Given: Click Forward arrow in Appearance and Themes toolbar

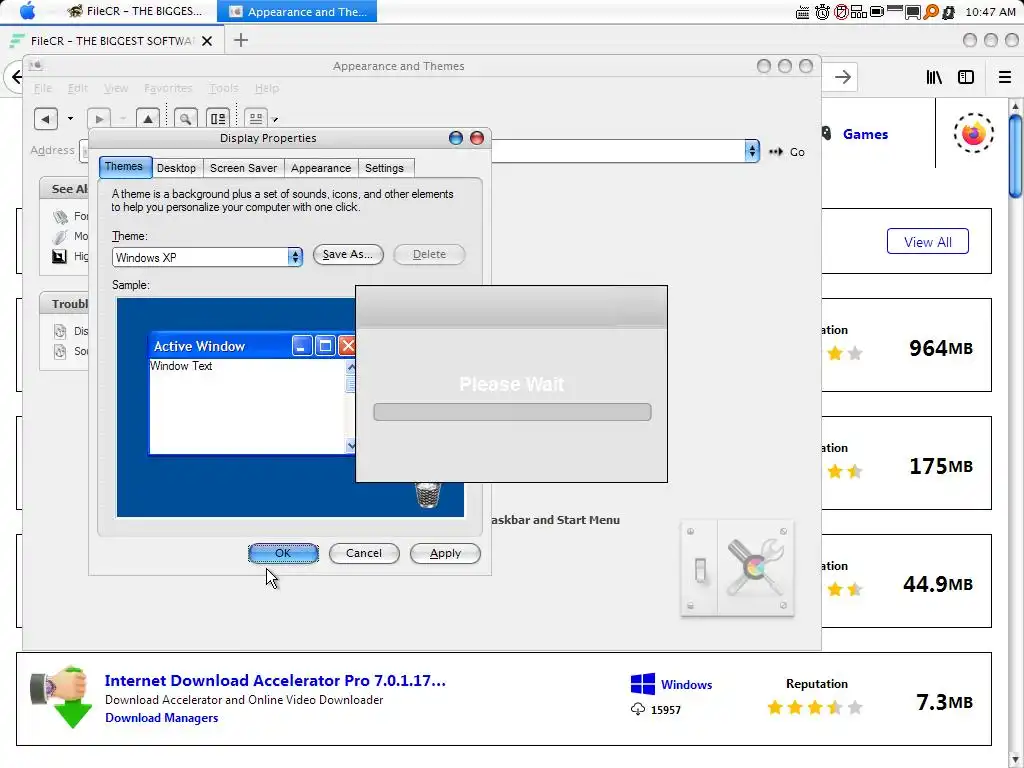Looking at the screenshot, I should (x=99, y=119).
